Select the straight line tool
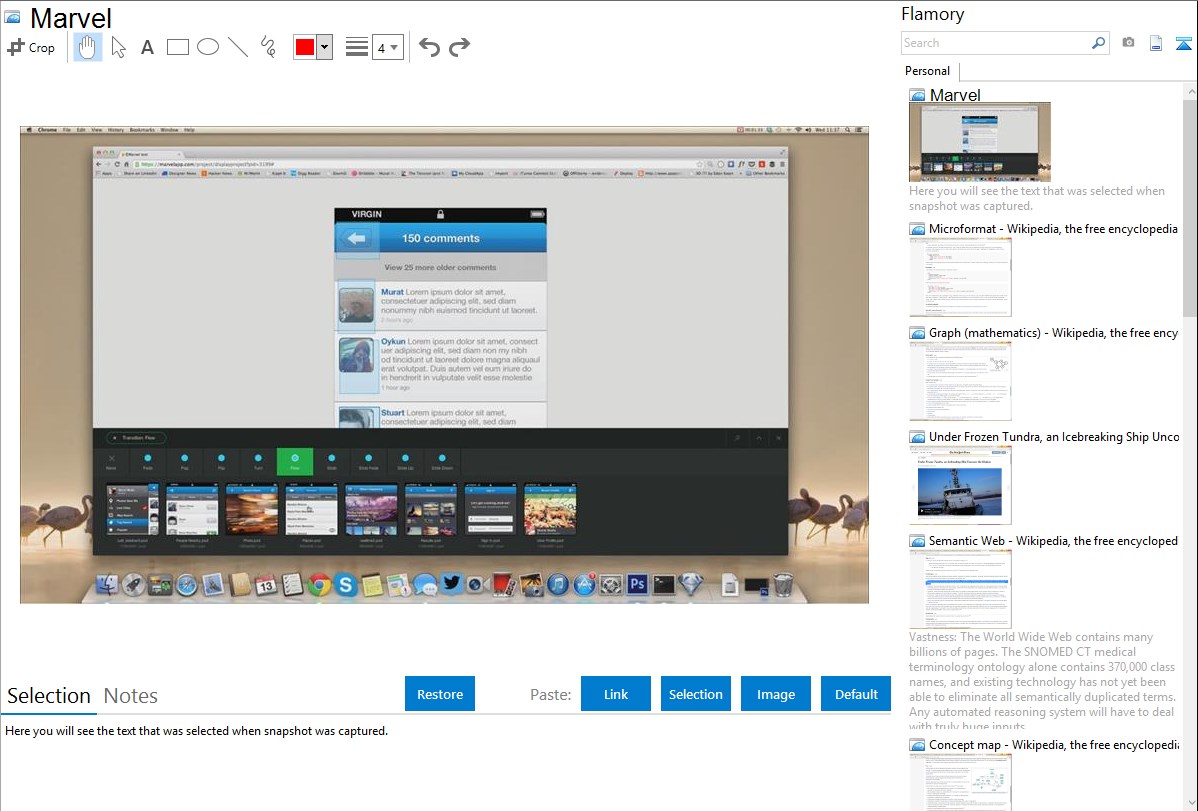The image size is (1198, 811). click(238, 47)
